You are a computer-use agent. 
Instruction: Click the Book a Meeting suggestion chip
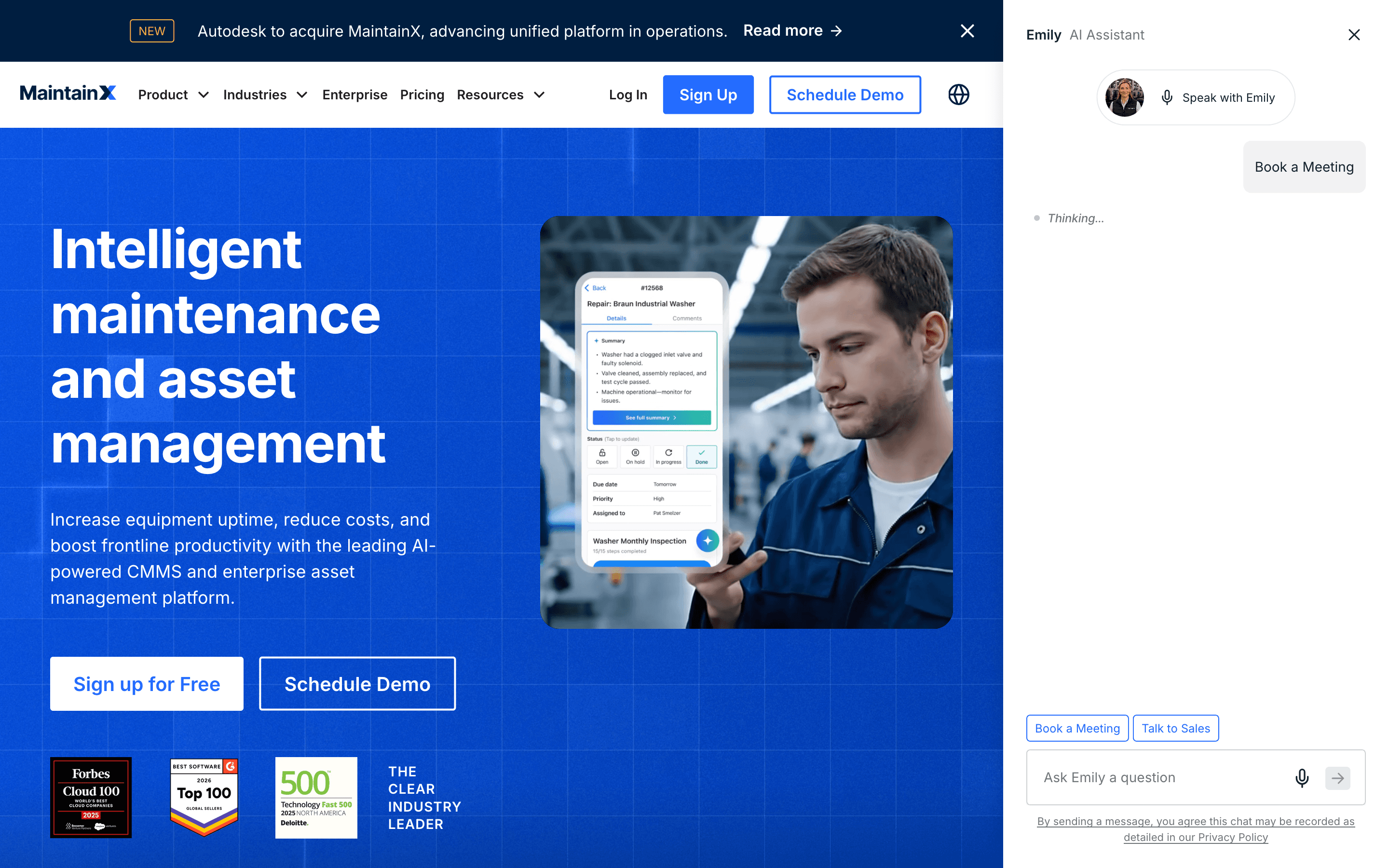[1077, 728]
